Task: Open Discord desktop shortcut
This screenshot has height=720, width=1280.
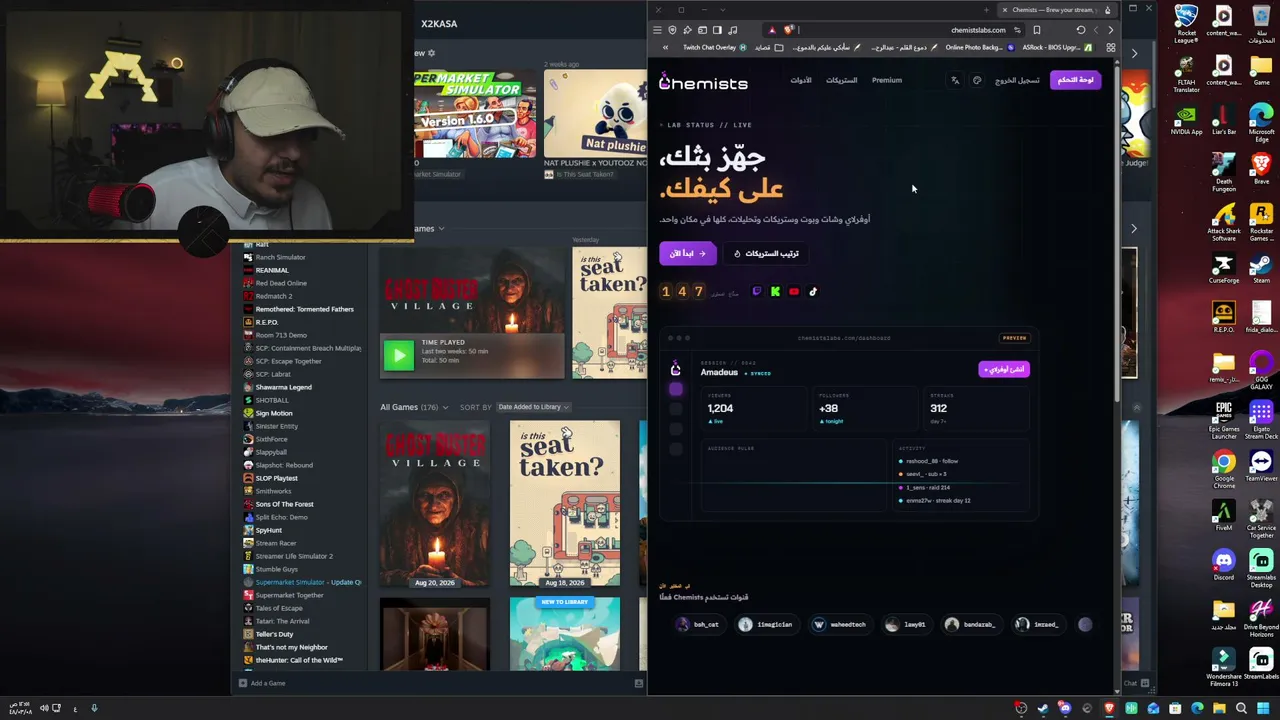Action: [x=1224, y=565]
